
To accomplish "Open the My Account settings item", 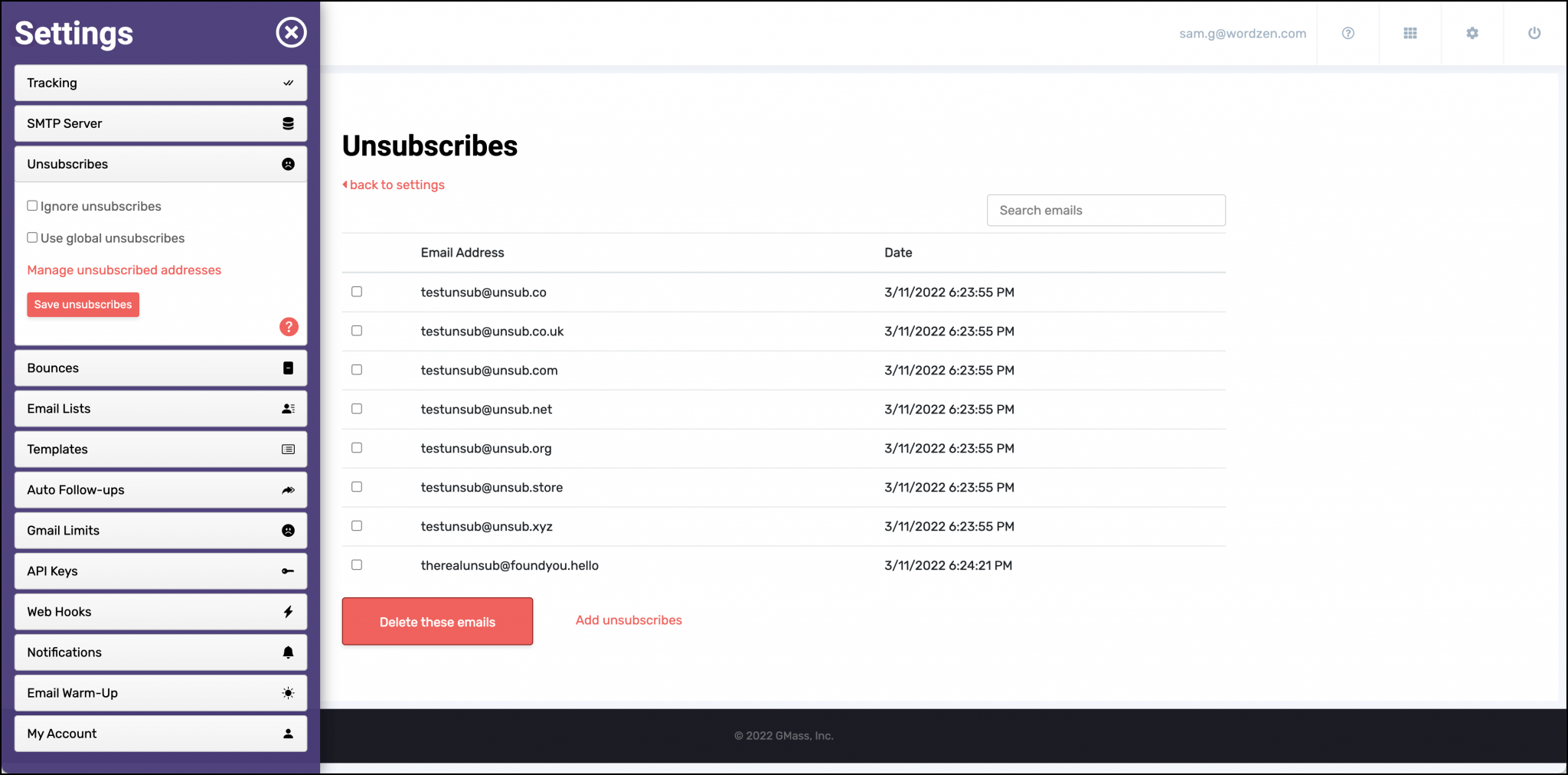I will pos(160,733).
